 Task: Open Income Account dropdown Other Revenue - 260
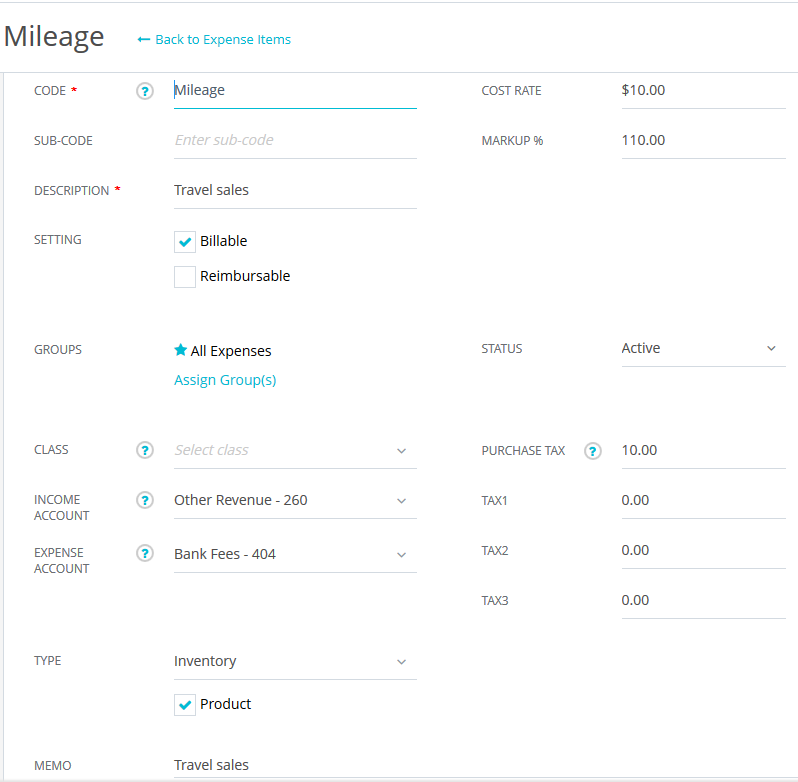point(295,501)
